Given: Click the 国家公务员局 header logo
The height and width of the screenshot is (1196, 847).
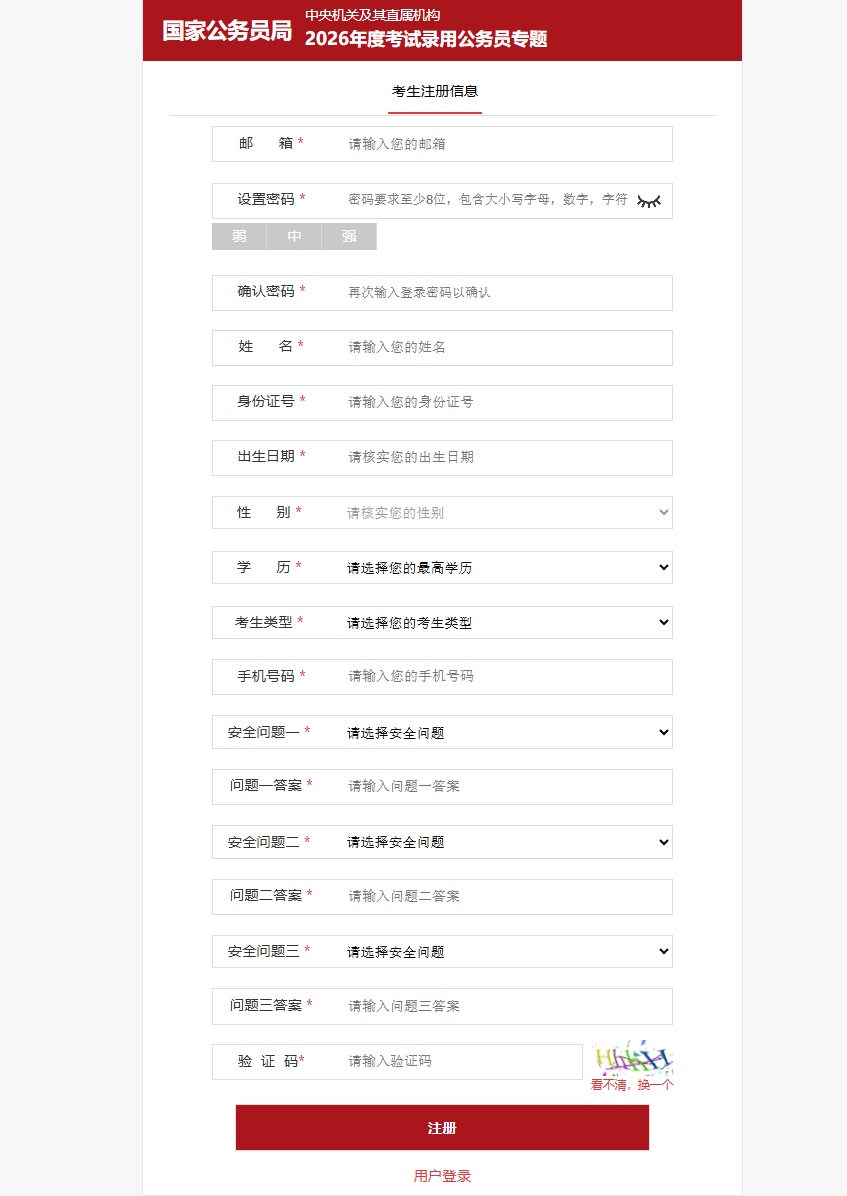Looking at the screenshot, I should point(227,31).
